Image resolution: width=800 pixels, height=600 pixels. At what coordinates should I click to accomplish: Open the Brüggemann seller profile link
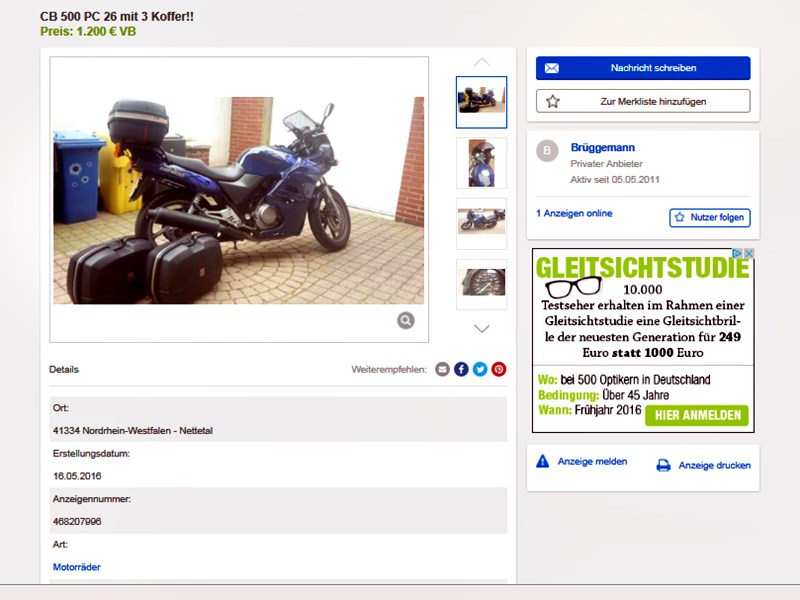coord(602,148)
